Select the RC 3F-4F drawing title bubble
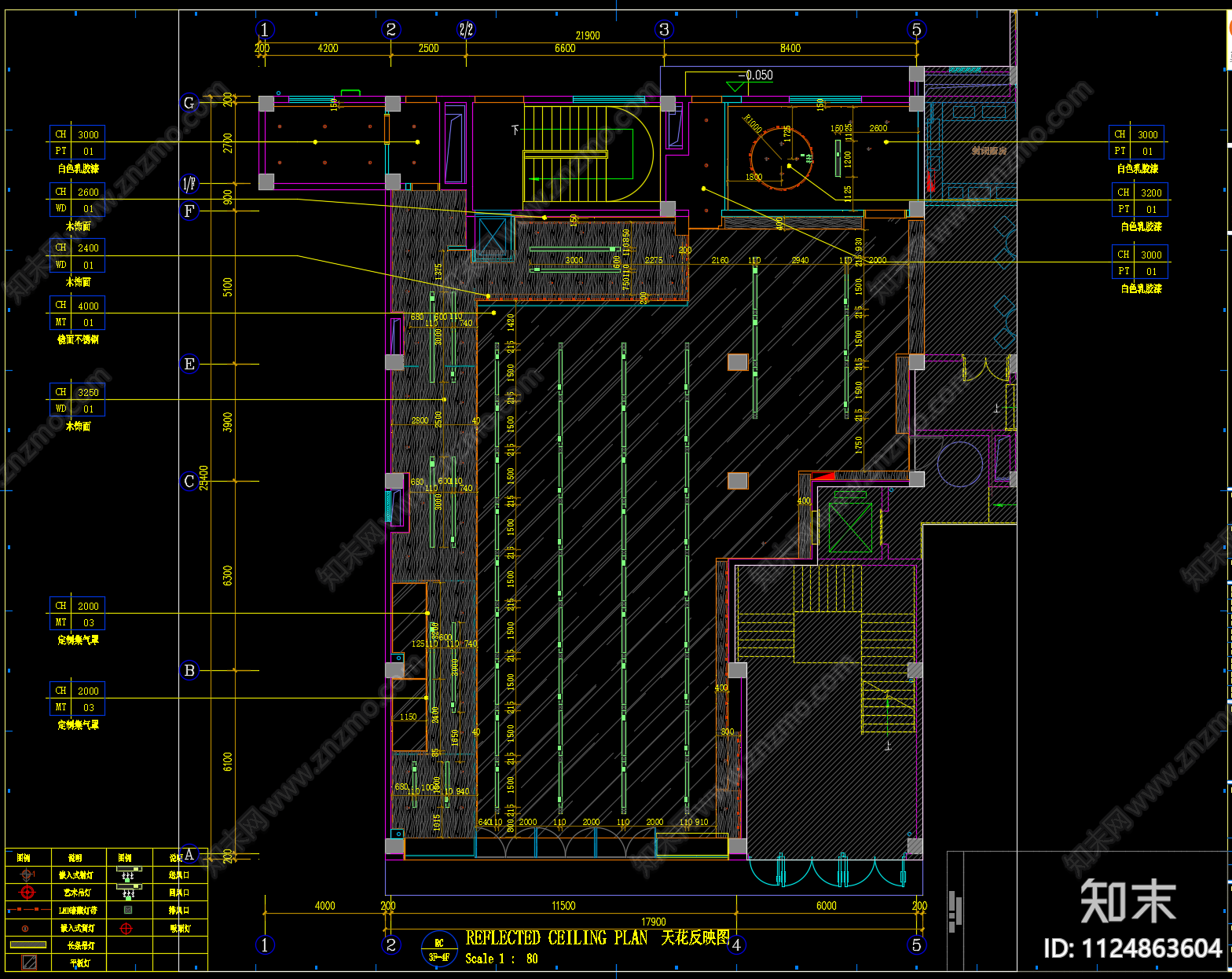The image size is (1232, 979). pyautogui.click(x=439, y=949)
